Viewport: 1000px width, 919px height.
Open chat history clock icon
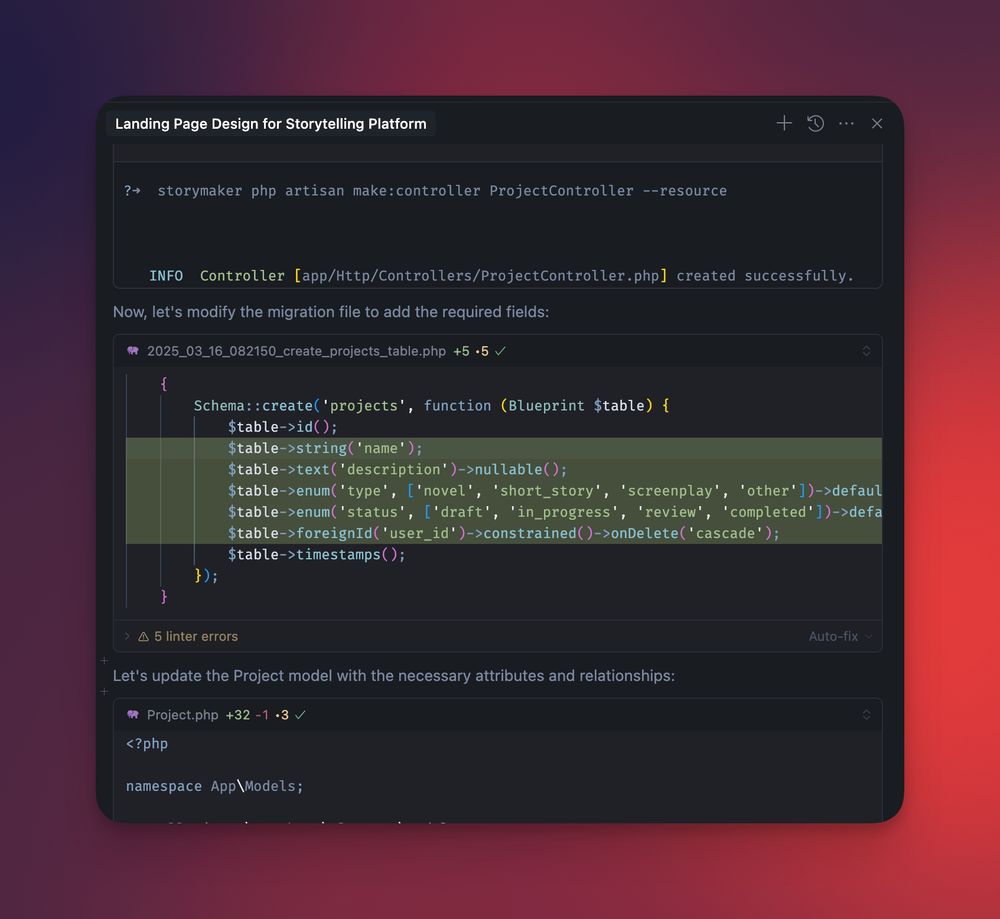pyautogui.click(x=815, y=123)
